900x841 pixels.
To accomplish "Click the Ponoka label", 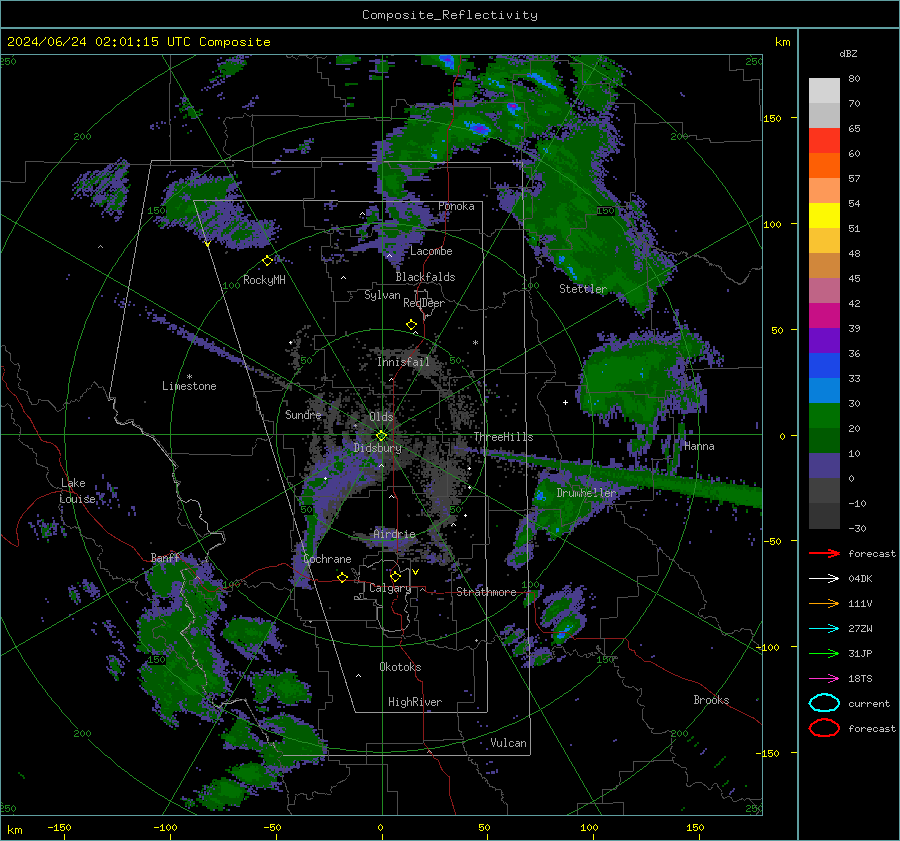I will click(456, 206).
